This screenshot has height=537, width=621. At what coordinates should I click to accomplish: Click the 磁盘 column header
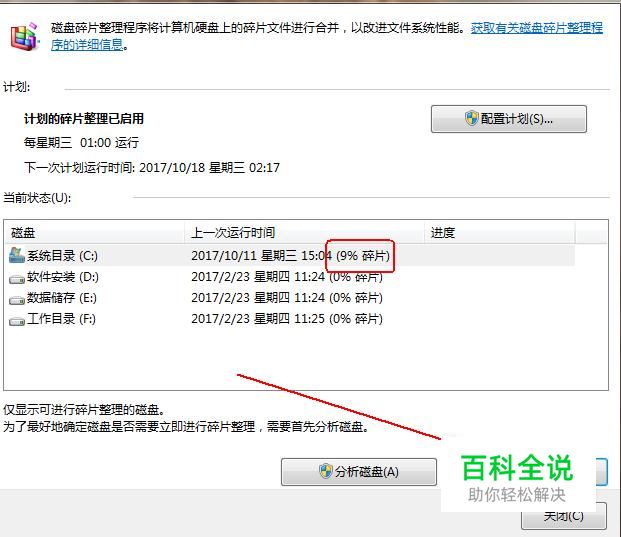click(95, 232)
